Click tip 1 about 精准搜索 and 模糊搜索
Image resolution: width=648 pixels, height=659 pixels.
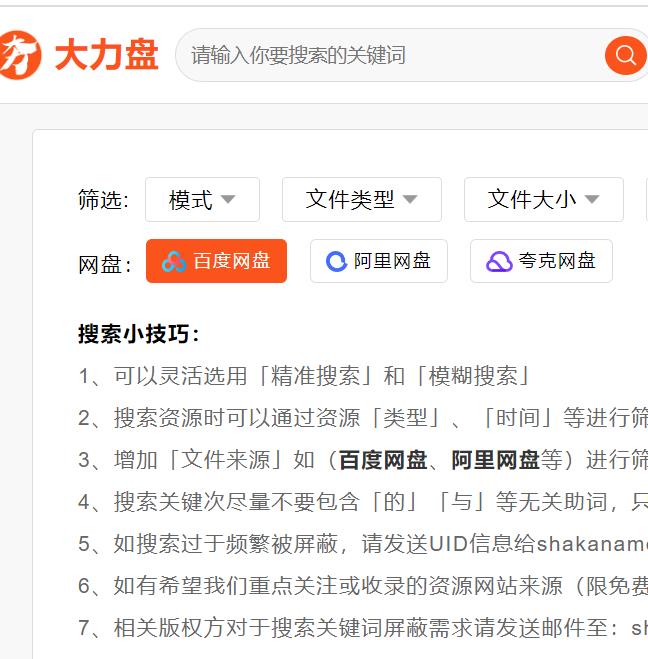pos(305,376)
